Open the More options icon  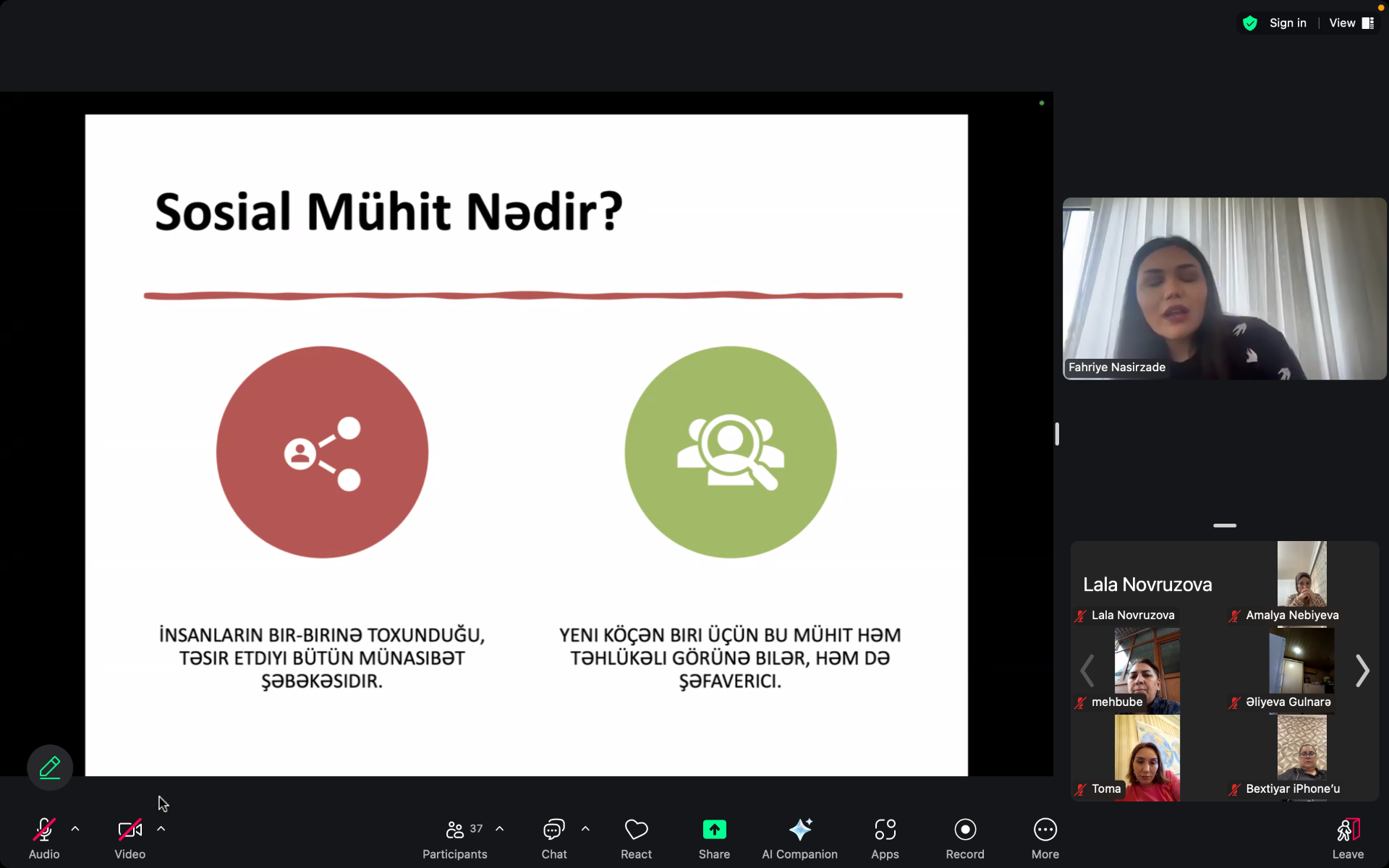pos(1045,830)
